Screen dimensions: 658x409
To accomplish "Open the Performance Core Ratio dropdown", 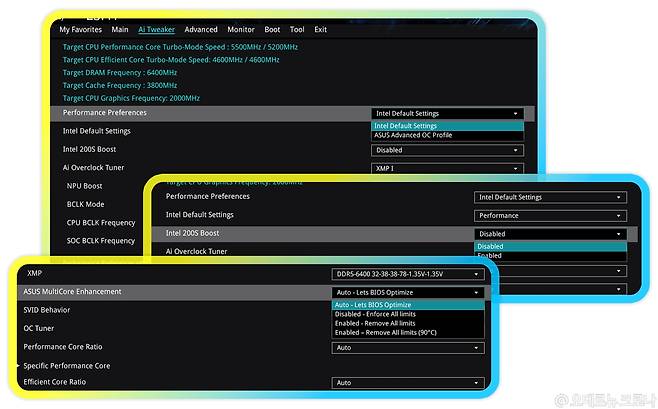I will point(408,348).
